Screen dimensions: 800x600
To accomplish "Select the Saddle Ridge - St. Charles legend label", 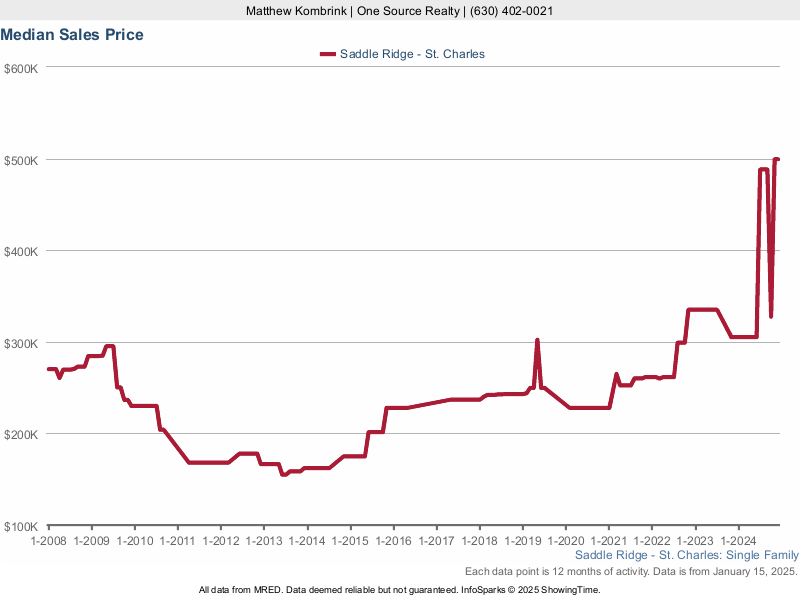I will [412, 54].
